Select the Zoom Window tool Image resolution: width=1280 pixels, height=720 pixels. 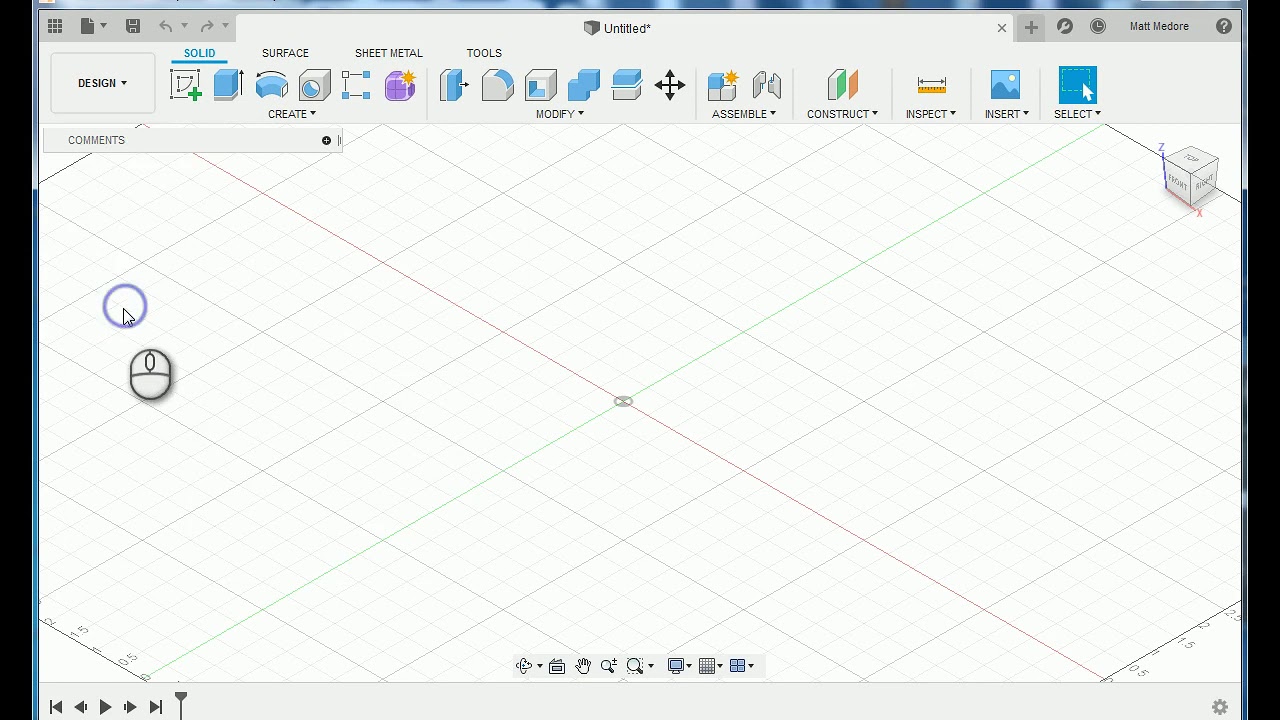(x=635, y=666)
